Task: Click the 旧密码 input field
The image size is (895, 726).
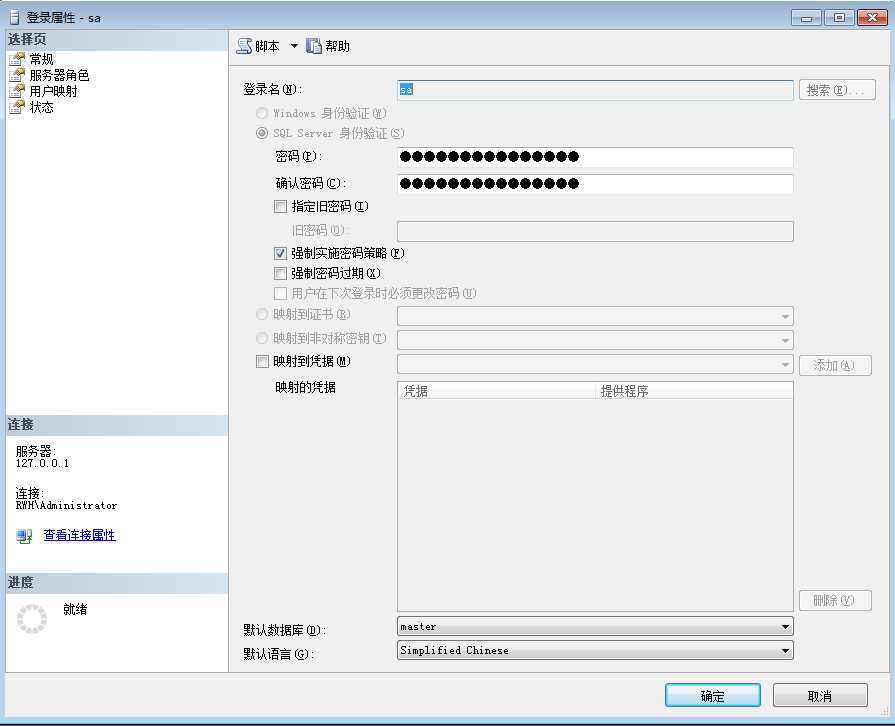Action: [595, 231]
